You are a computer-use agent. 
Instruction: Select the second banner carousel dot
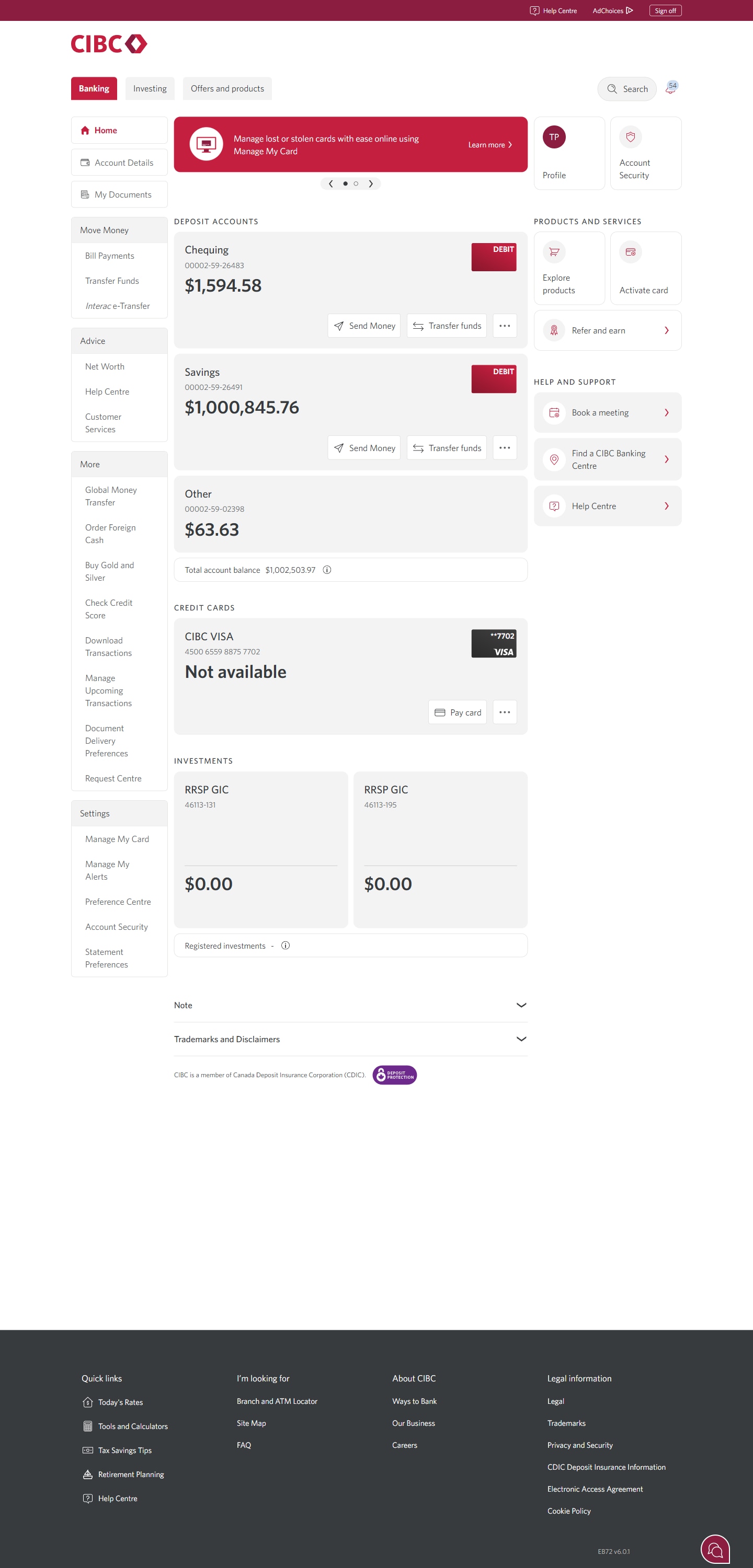[356, 183]
